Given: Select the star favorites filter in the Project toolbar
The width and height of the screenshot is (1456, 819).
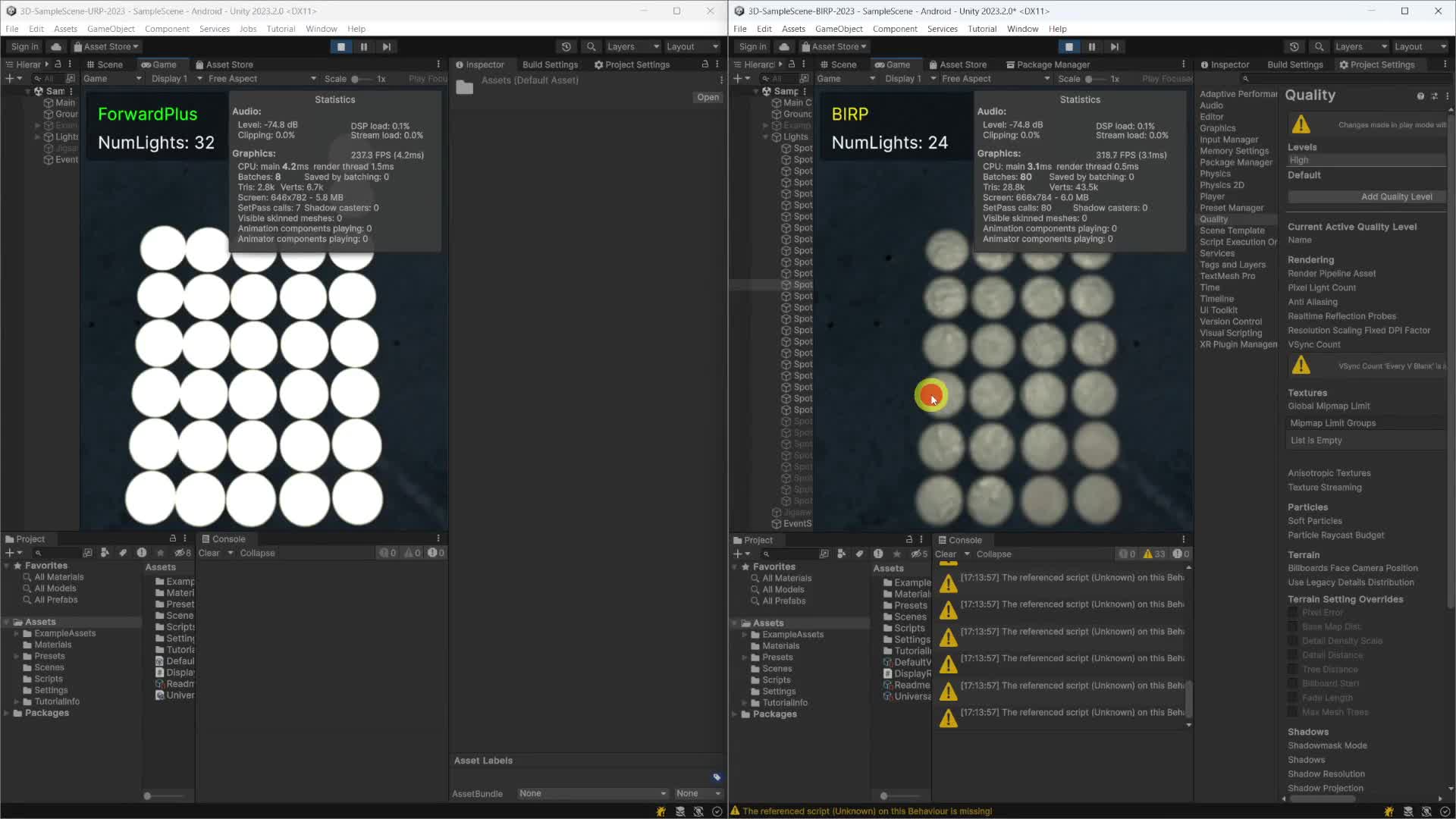Looking at the screenshot, I should (896, 554).
